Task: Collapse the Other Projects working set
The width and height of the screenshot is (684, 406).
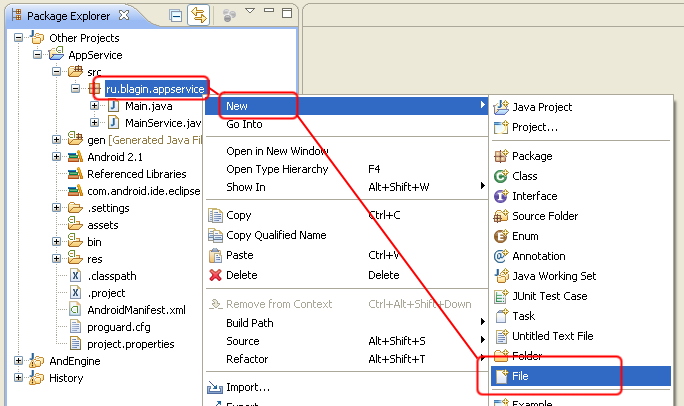Action: coord(18,38)
